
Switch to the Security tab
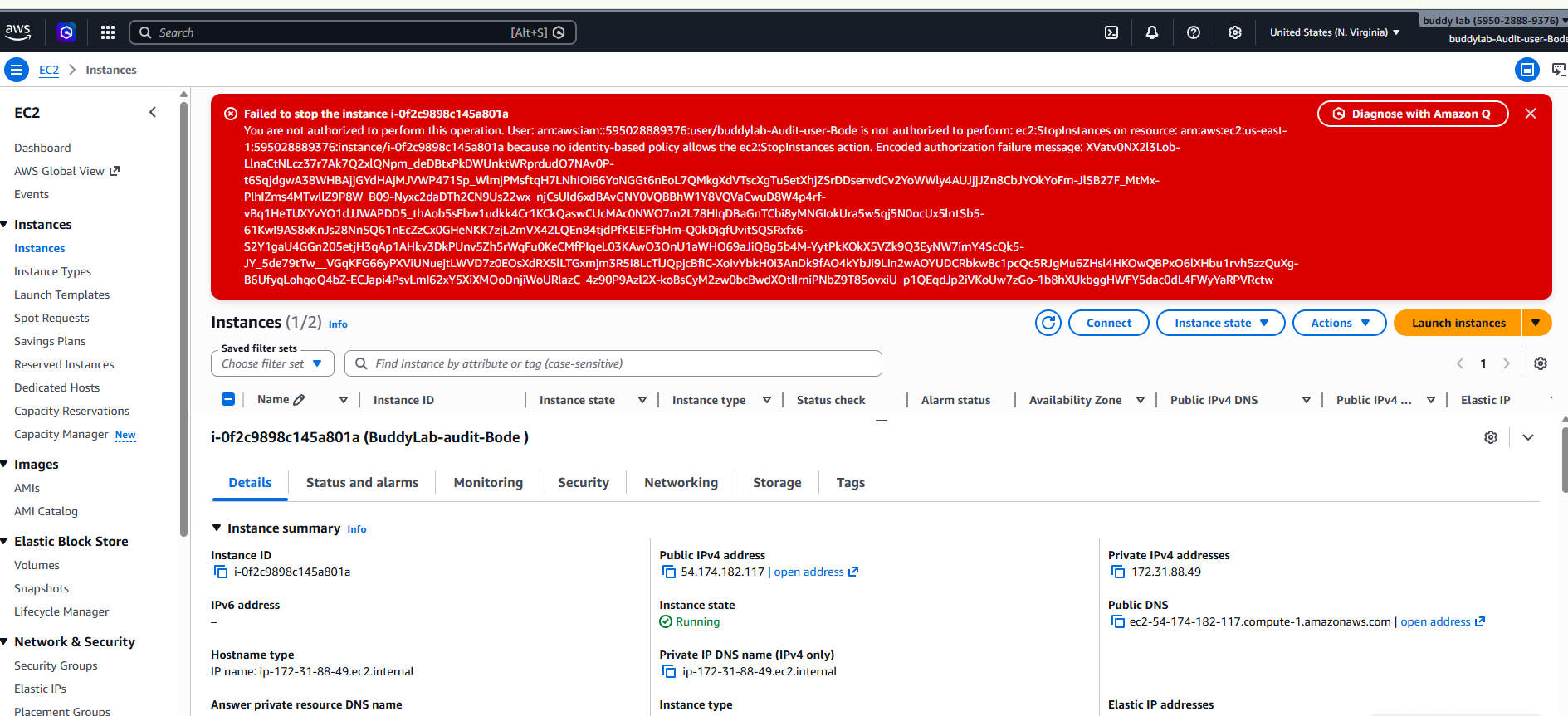click(584, 483)
